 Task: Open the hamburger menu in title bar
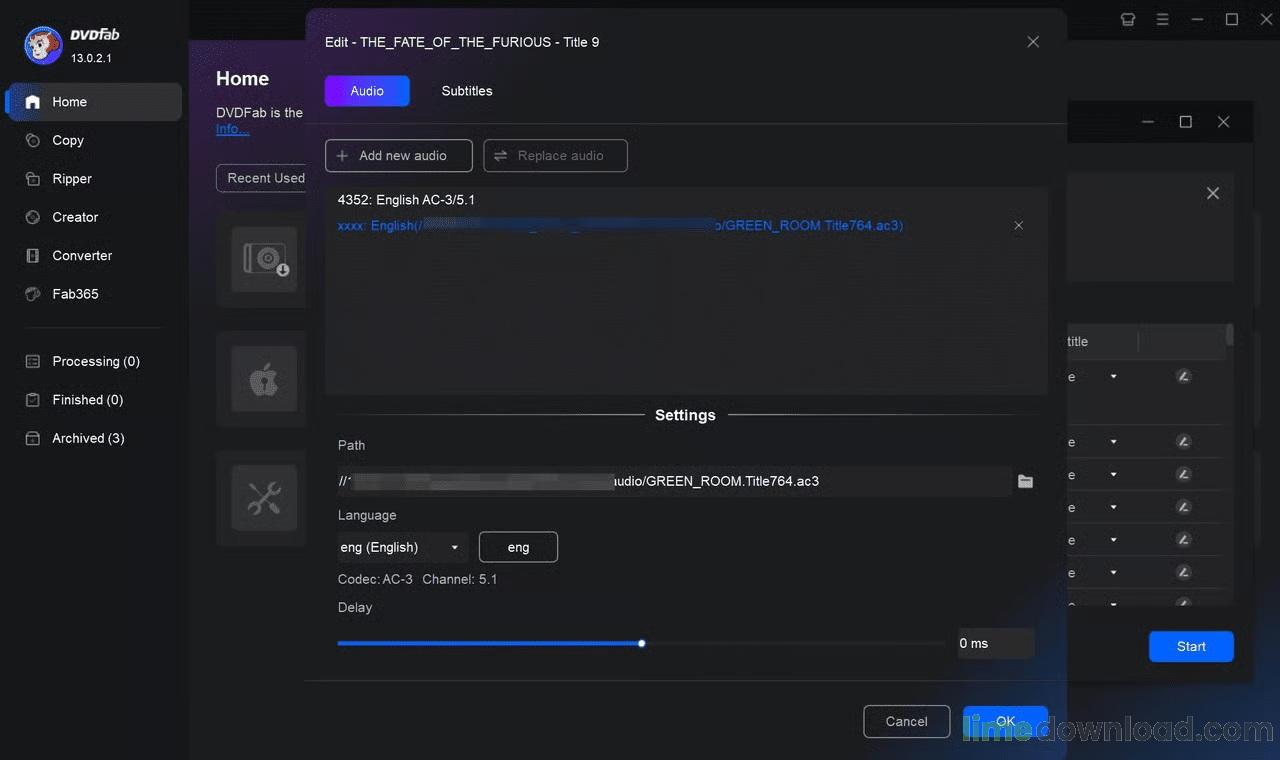1162,19
